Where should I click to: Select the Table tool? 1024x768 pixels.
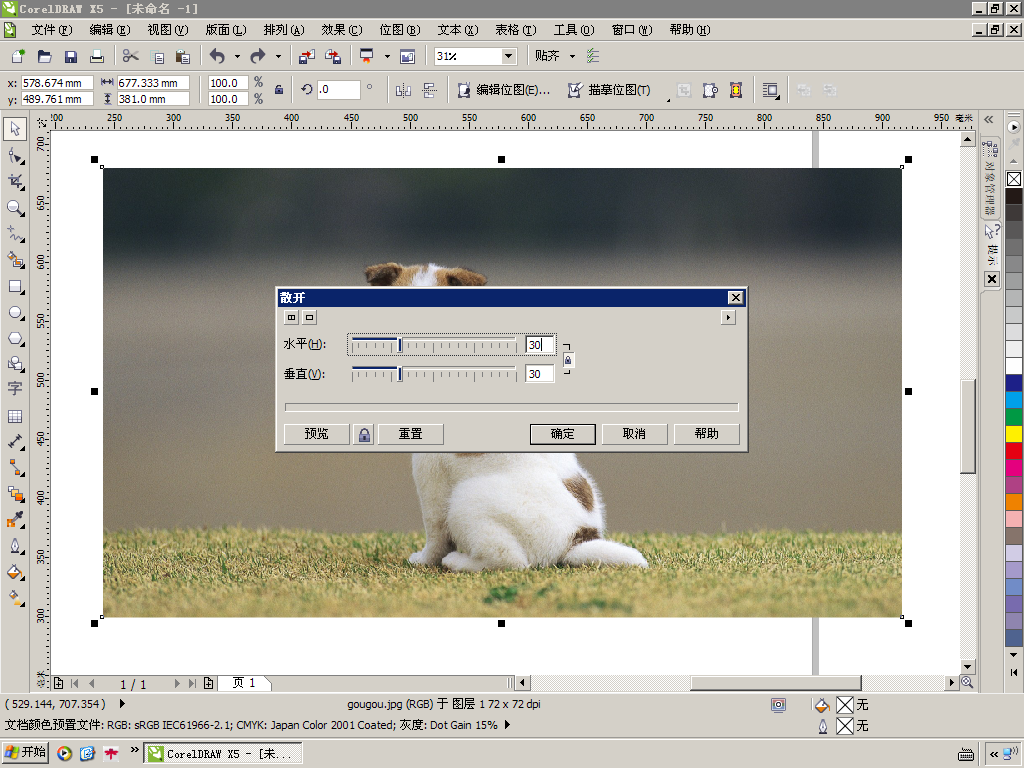15,416
